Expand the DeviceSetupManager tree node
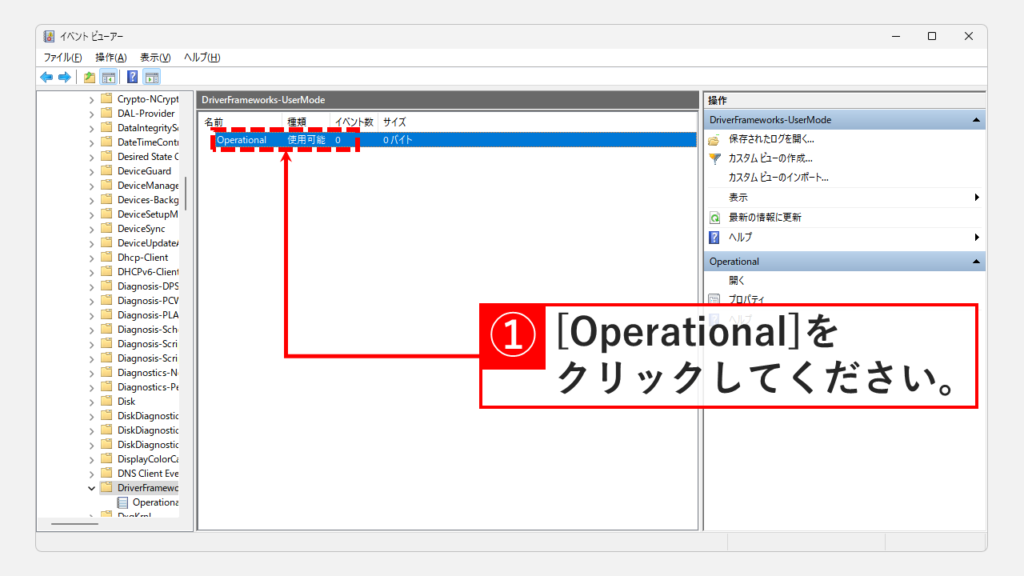 tap(91, 214)
